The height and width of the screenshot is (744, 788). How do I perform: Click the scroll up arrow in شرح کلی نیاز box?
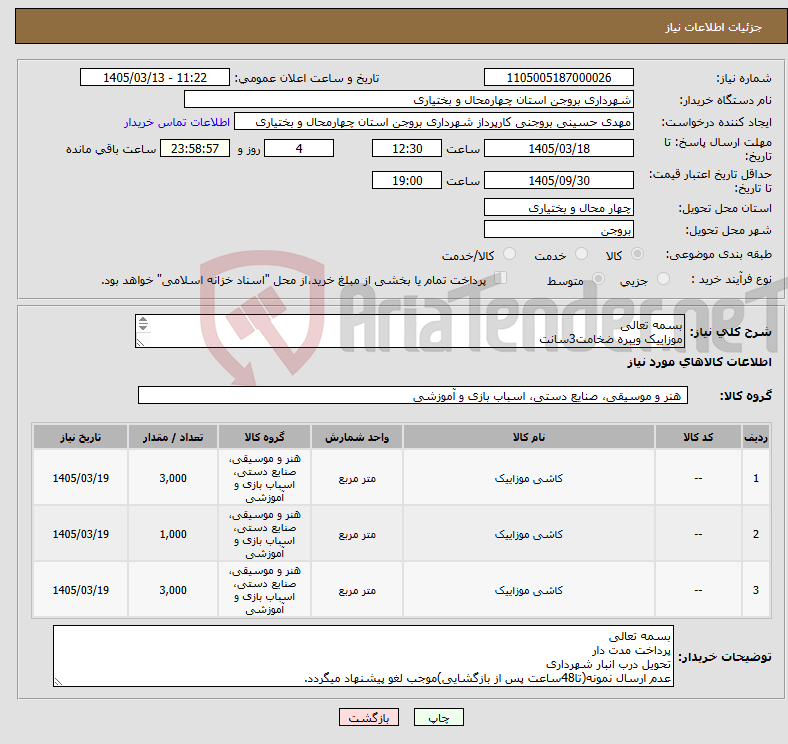(x=143, y=320)
